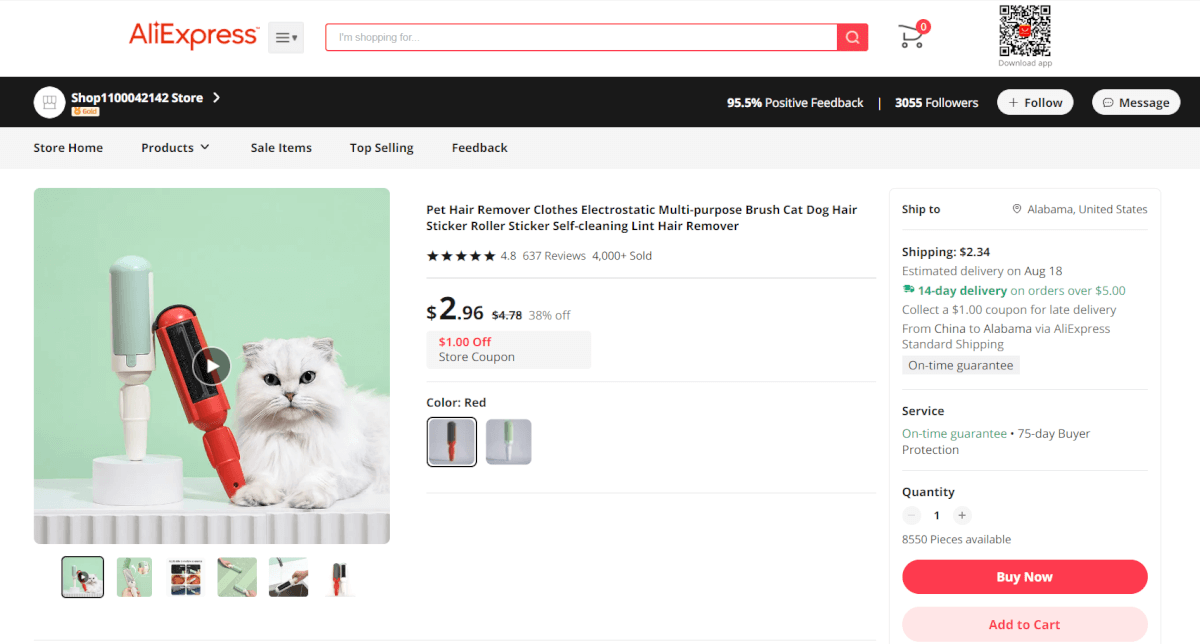Increase quantity with plus button
Image resolution: width=1200 pixels, height=644 pixels.
pyautogui.click(x=962, y=516)
